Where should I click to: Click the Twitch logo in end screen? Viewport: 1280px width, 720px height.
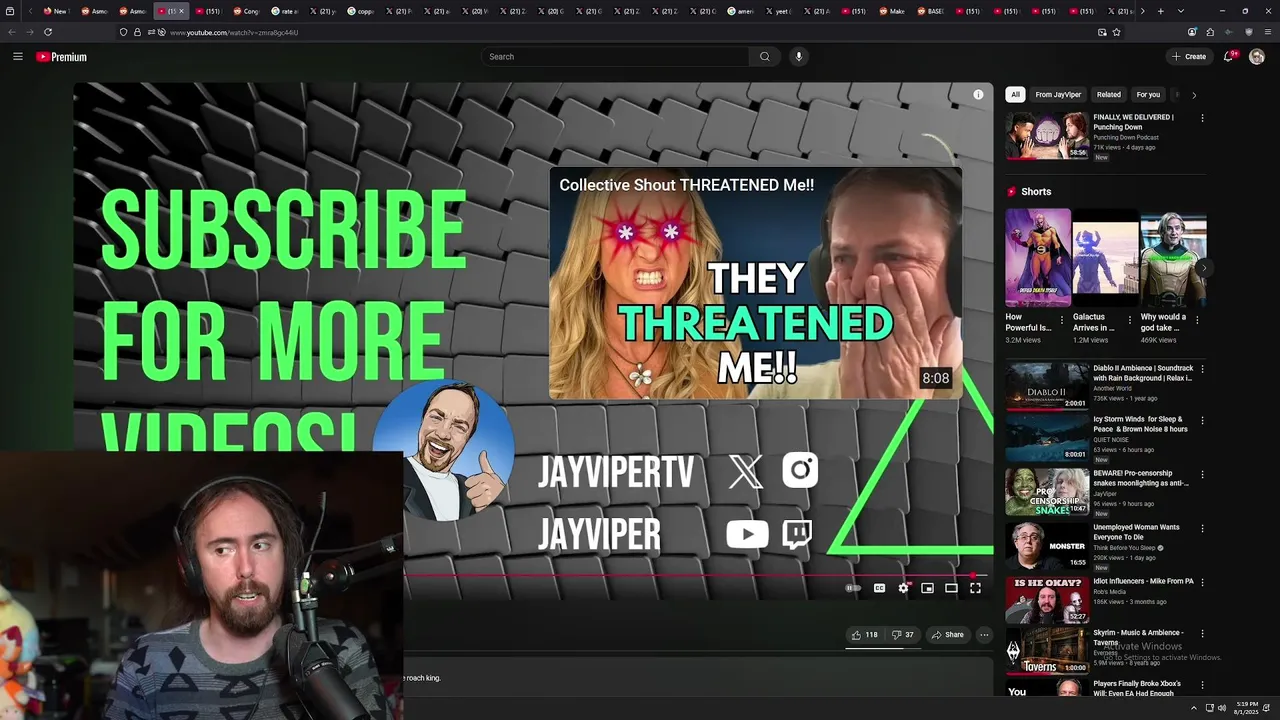(797, 535)
